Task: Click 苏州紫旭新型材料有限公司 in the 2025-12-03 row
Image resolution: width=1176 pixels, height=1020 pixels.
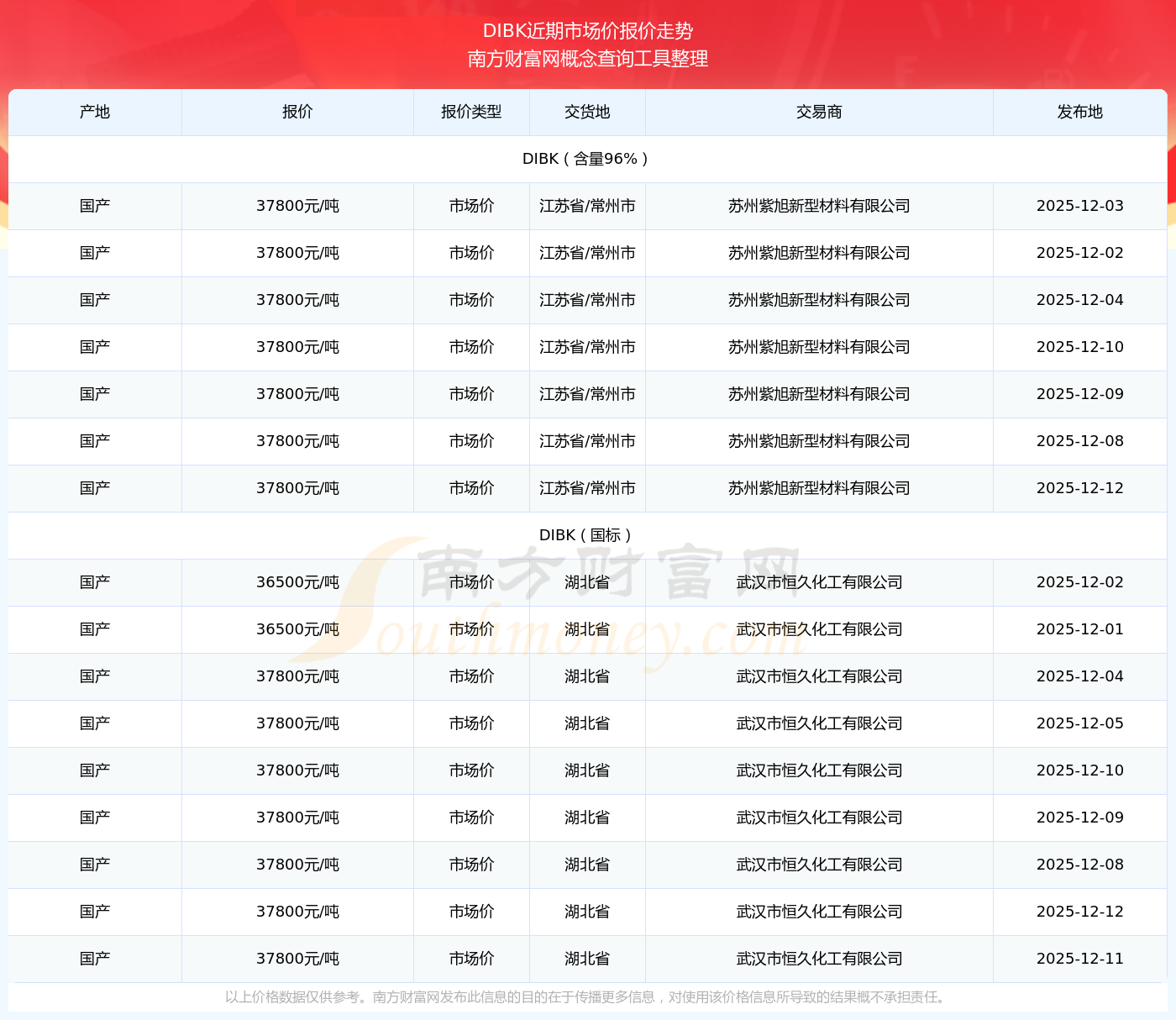Action: pyautogui.click(x=819, y=206)
